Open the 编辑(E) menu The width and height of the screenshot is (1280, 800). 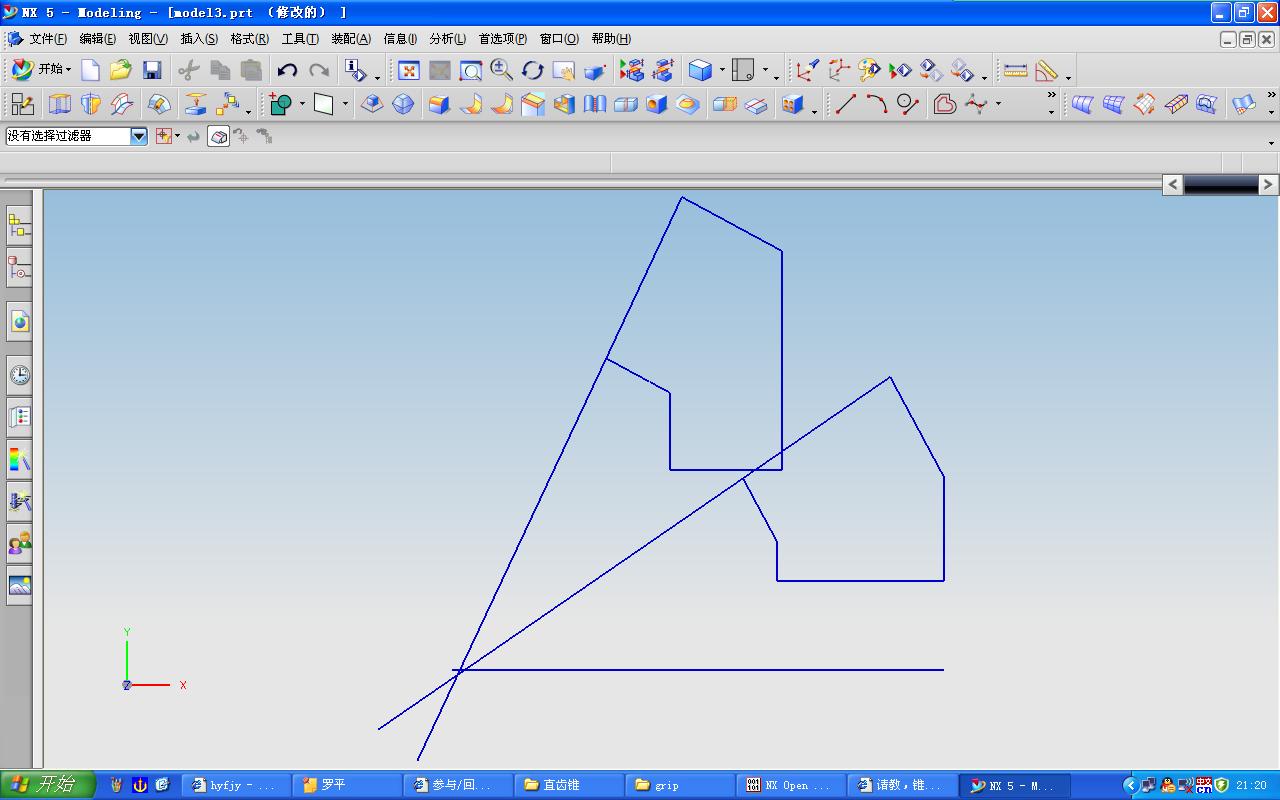(x=97, y=39)
